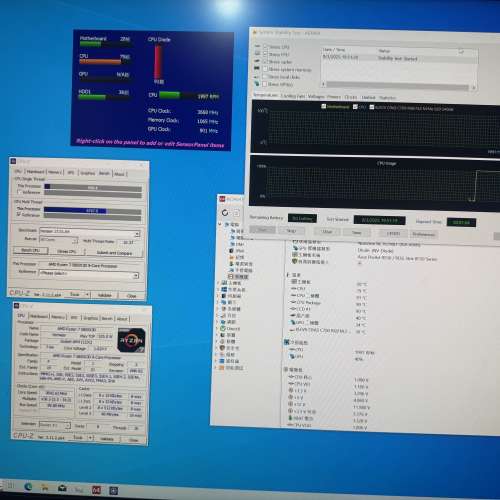Viewport: 500px width, 500px height.
Task: Enable the Stress local disks checkbox
Action: [266, 77]
